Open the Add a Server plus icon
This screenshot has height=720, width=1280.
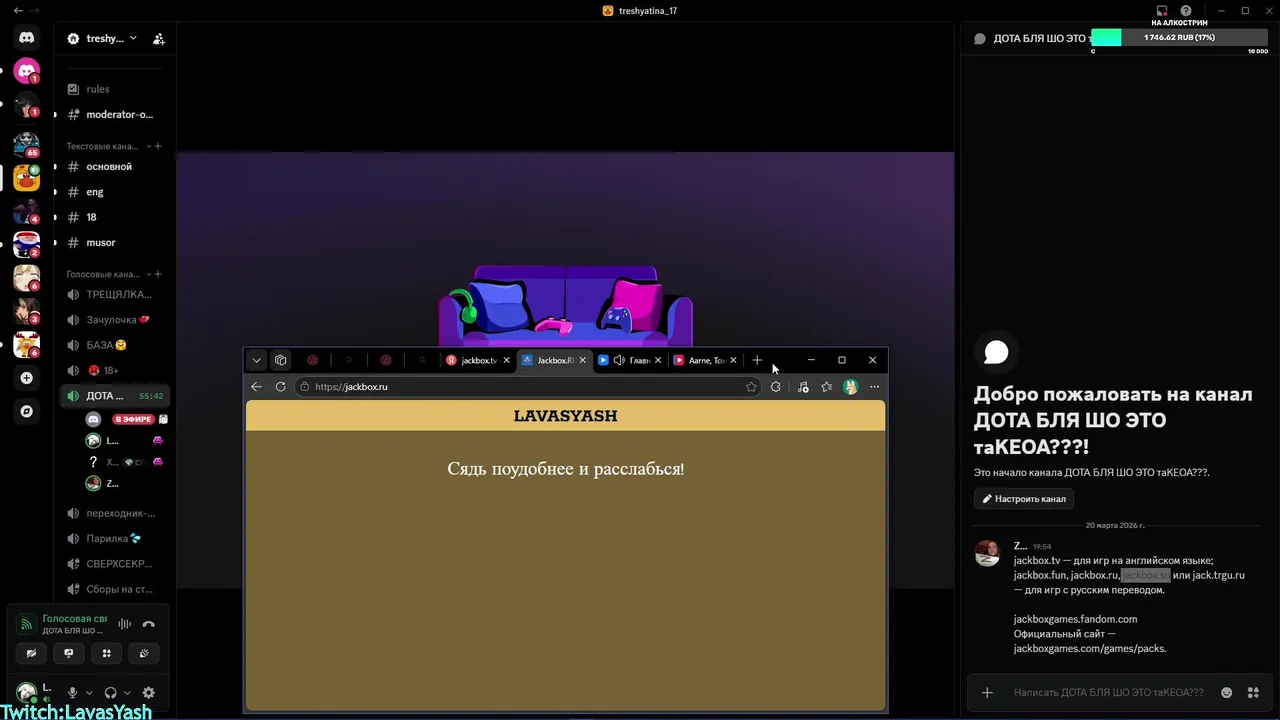pyautogui.click(x=27, y=378)
